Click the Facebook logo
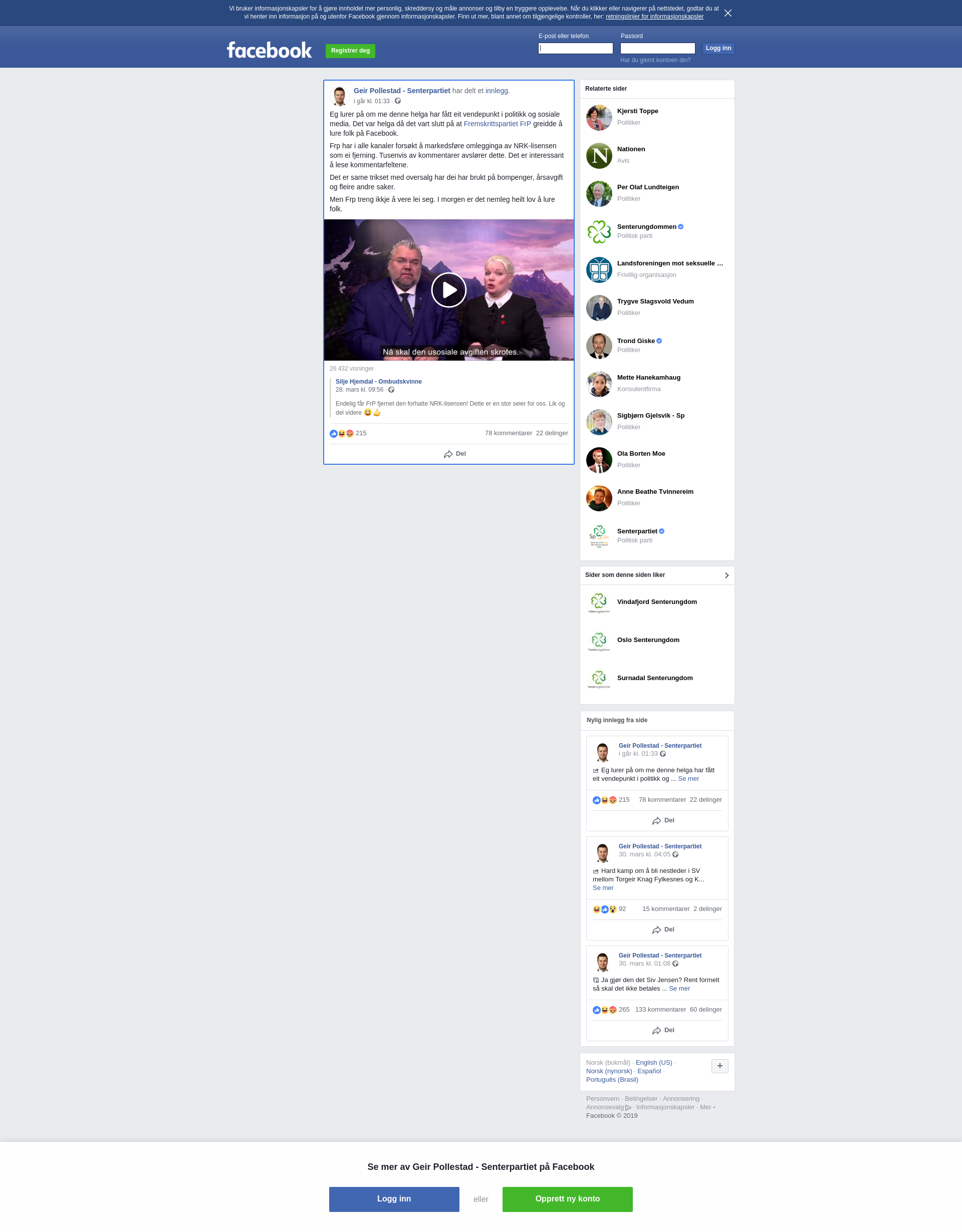Image resolution: width=962 pixels, height=1232 pixels. point(269,50)
